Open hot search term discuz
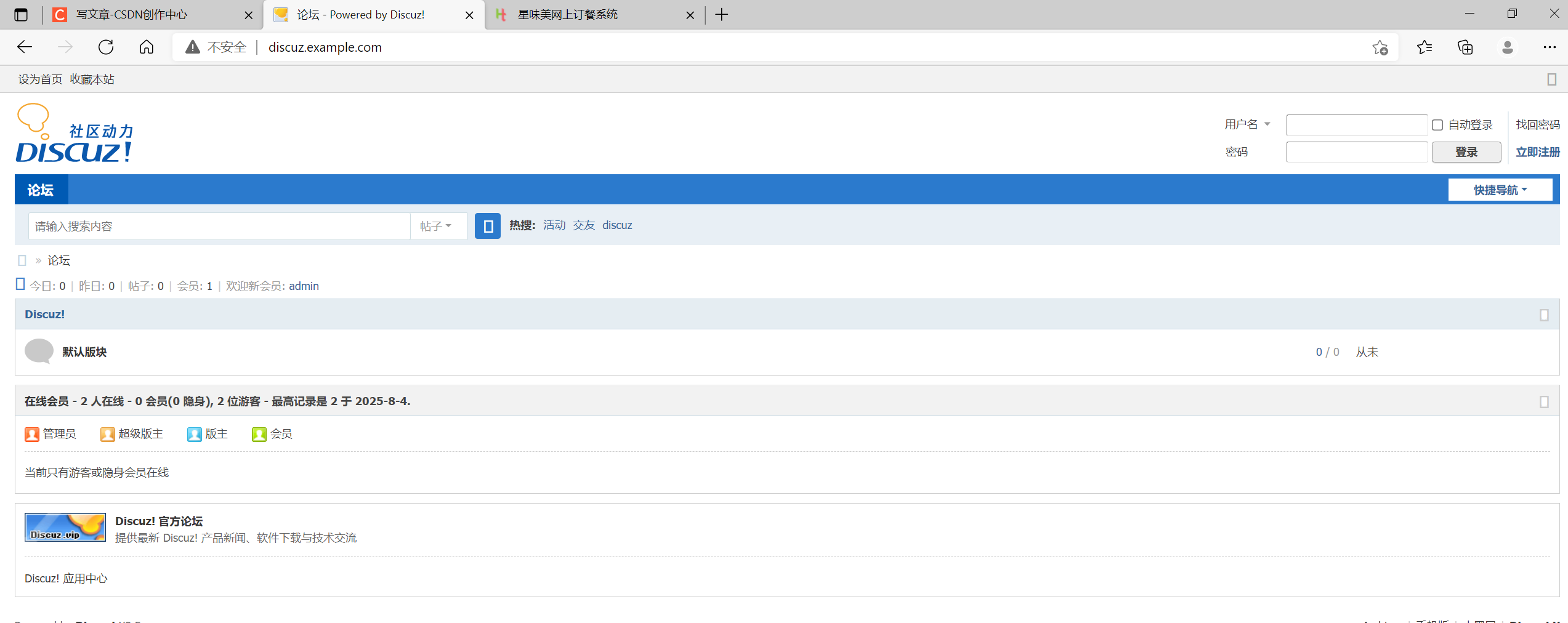Image resolution: width=1568 pixels, height=623 pixels. coord(617,225)
